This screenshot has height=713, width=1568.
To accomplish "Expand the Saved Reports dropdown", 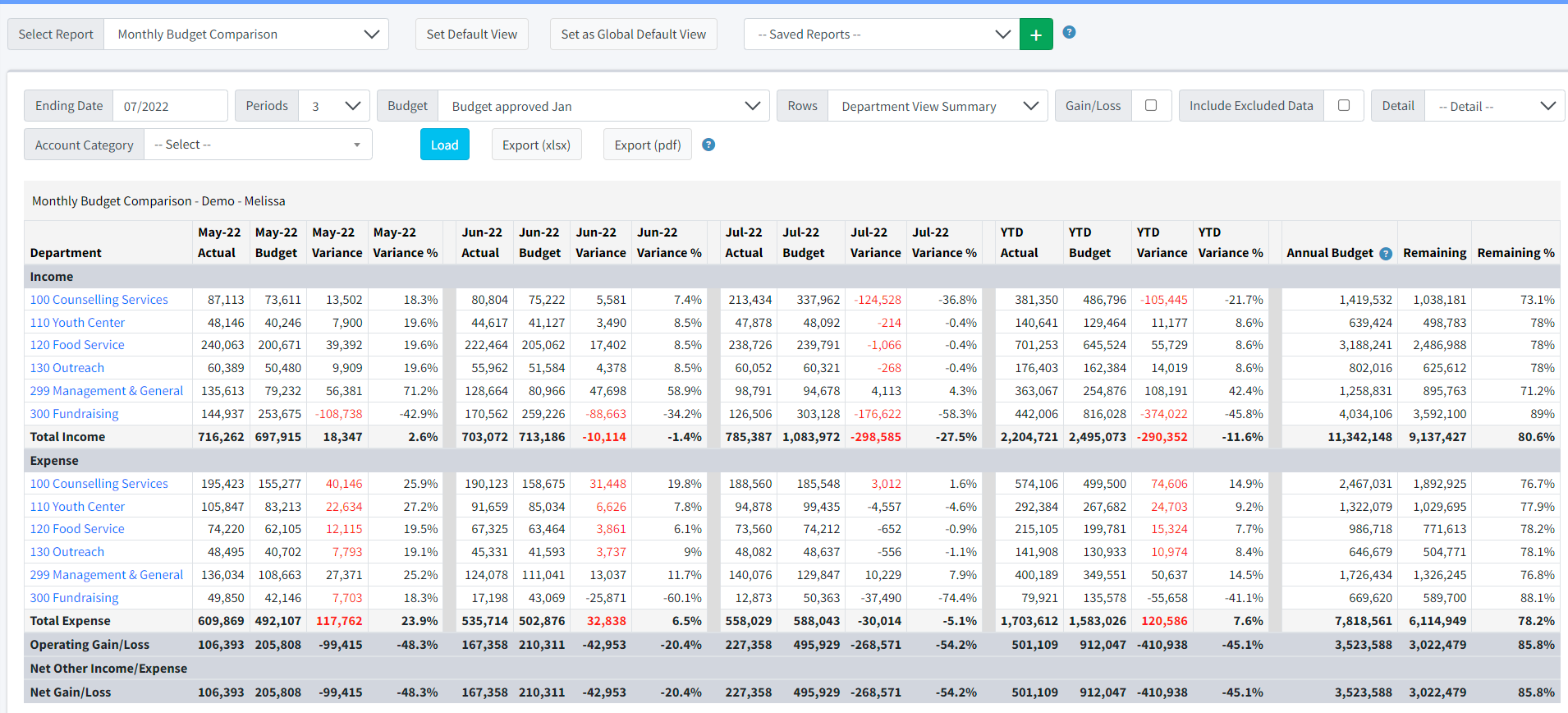I will point(882,34).
